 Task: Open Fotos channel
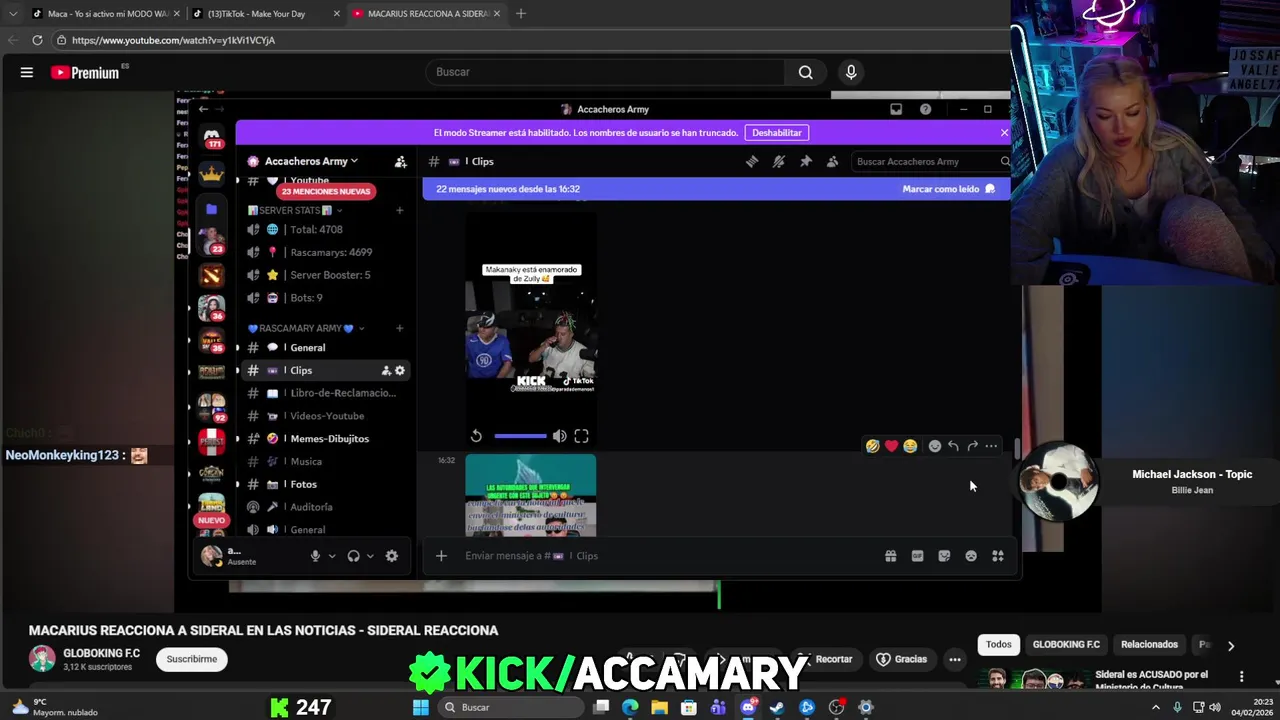(x=325, y=484)
